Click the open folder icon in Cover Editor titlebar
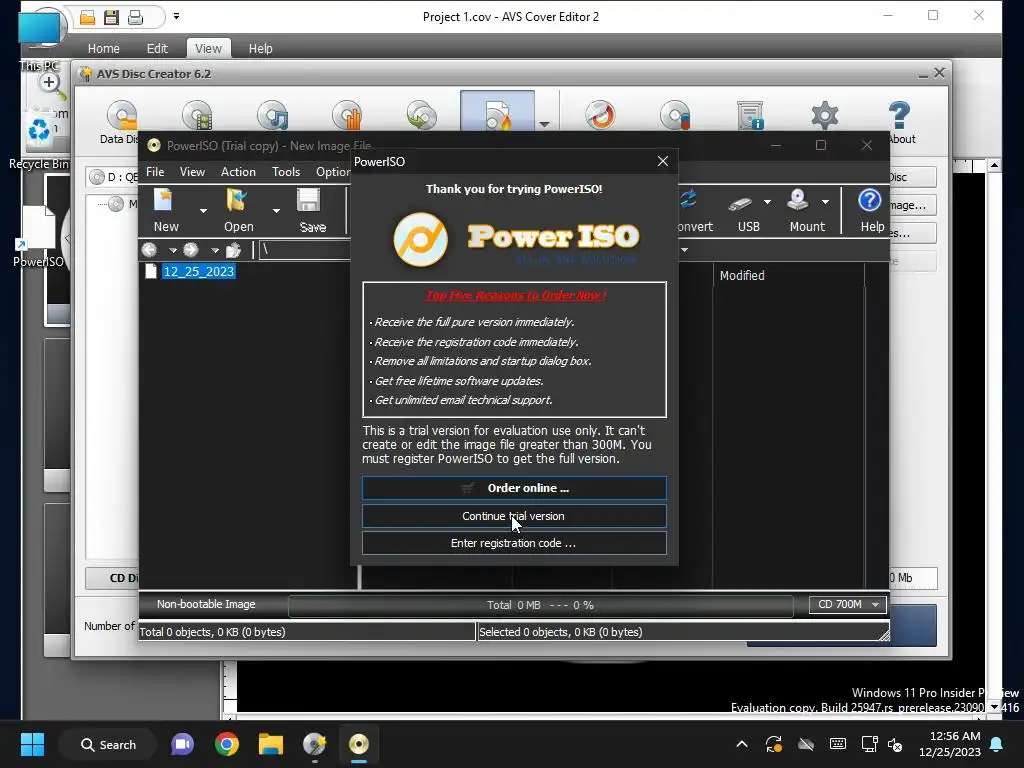Screen dimensions: 1024x768 click(88, 17)
